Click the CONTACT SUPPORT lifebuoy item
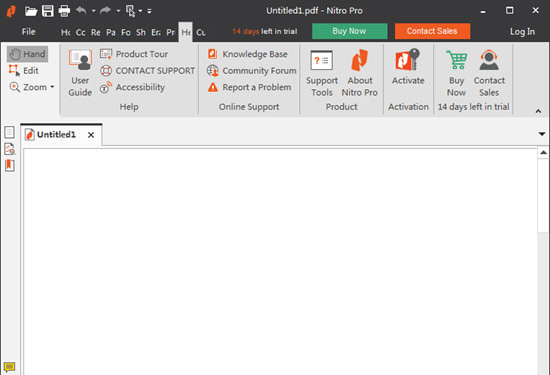Screen dimensions: 550x375 pyautogui.click(x=147, y=71)
